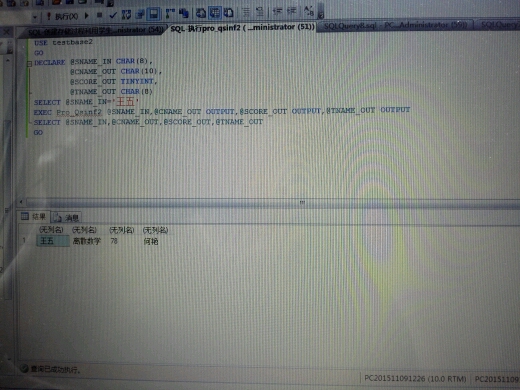Increase indent of selected code
This screenshot has height=390, width=520.
click(292, 11)
